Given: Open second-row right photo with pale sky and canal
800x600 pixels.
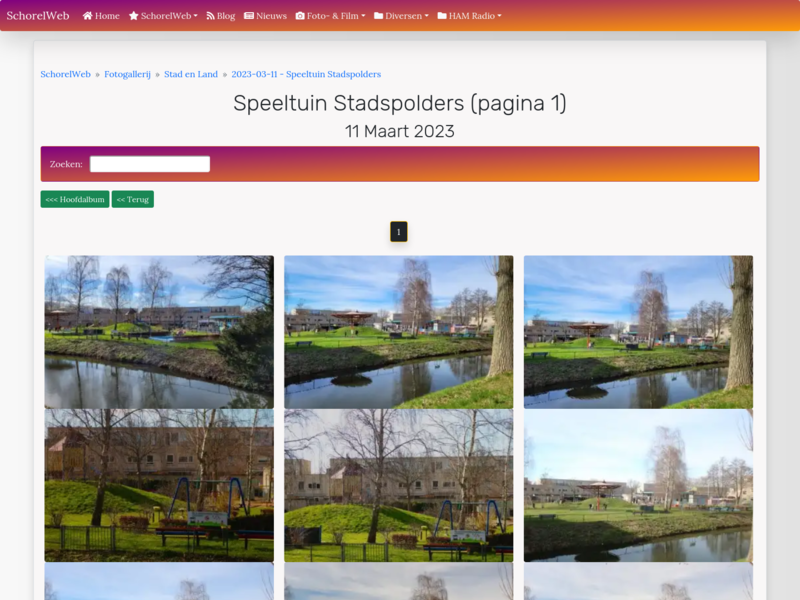Looking at the screenshot, I should (x=638, y=485).
